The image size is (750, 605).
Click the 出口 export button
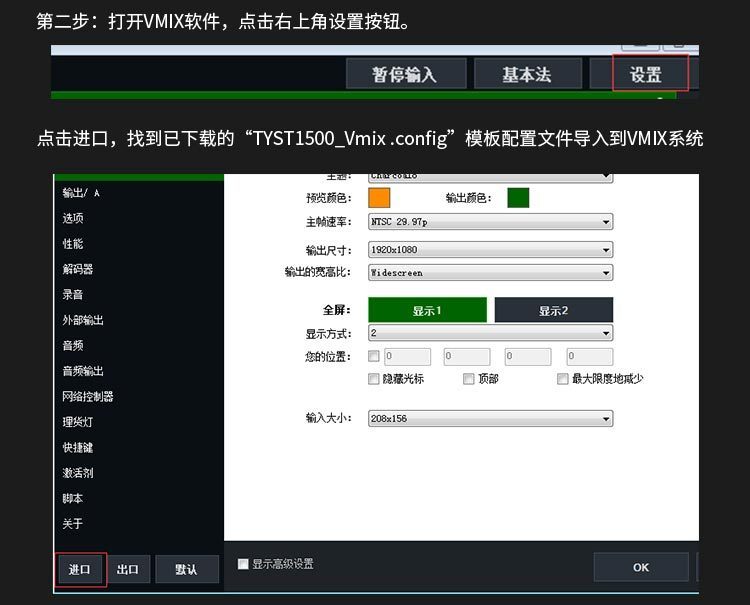click(x=128, y=569)
